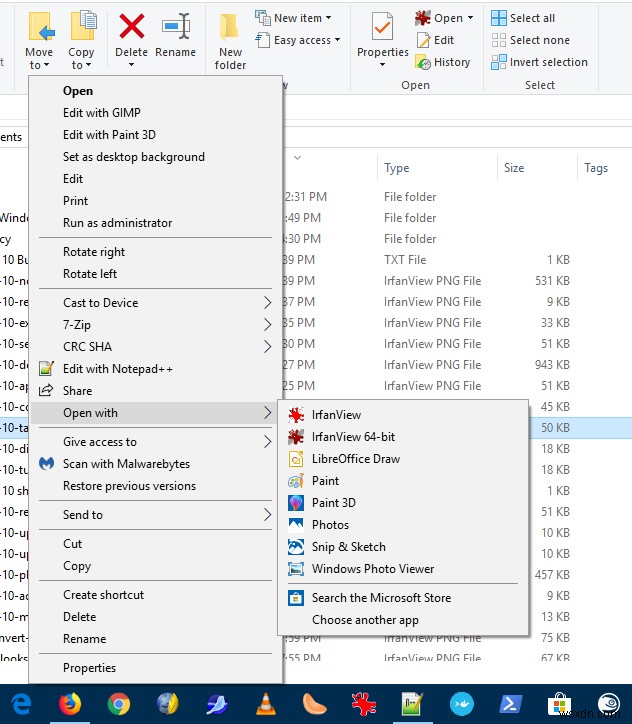This screenshot has width=632, height=724.
Task: Expand the 7-Zip submenu
Action: pos(267,325)
